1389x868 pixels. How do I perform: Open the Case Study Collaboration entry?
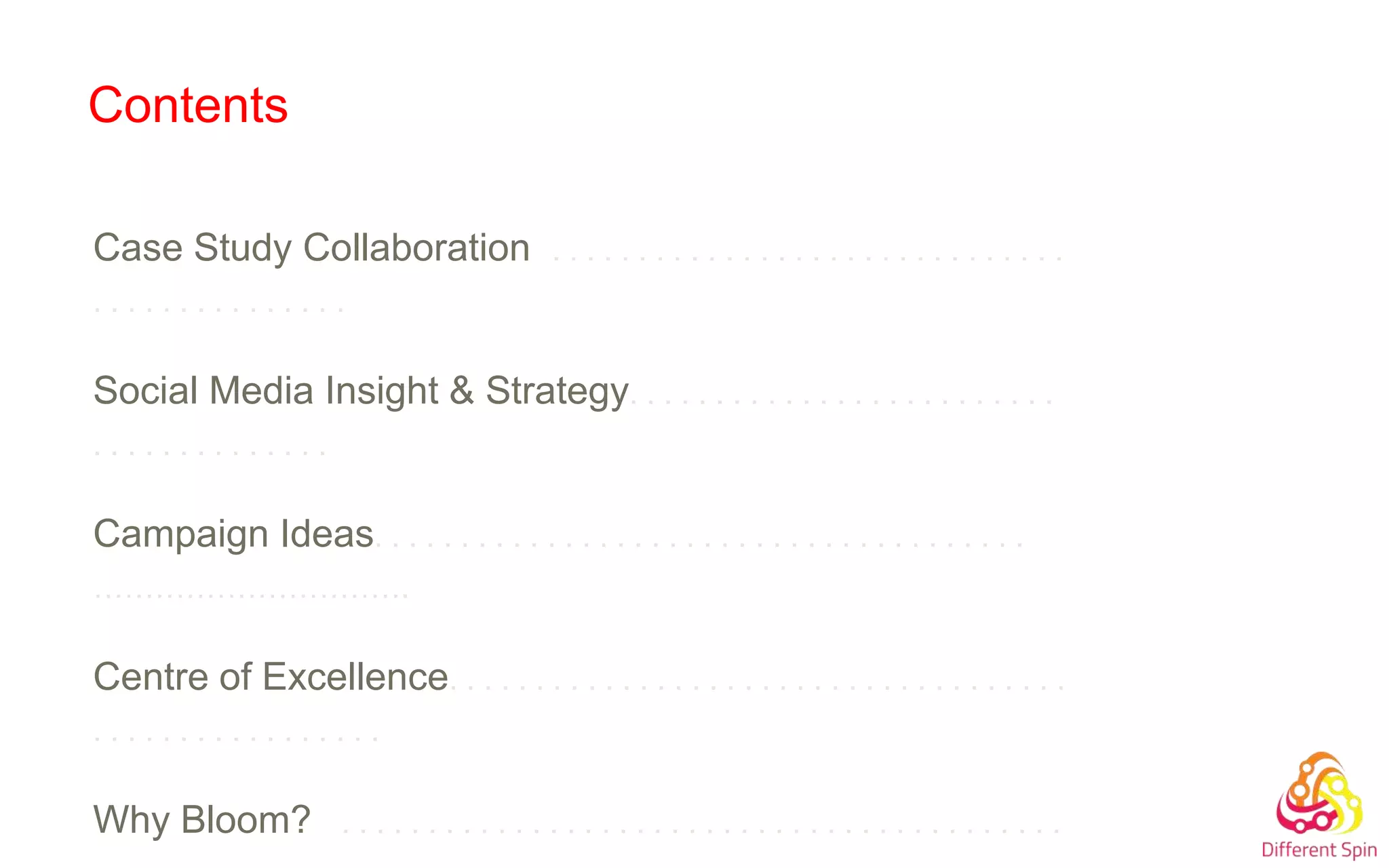coord(311,248)
